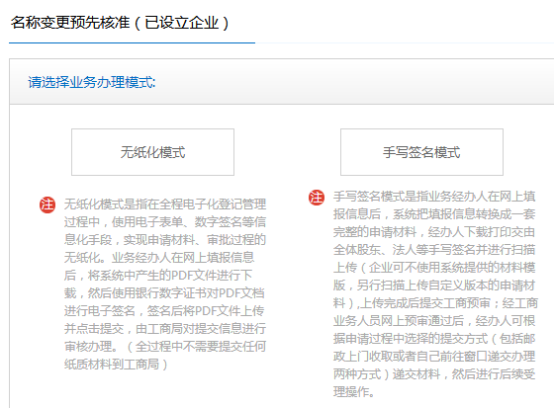Click the 请选择业务办理模式 header text

tap(92, 82)
